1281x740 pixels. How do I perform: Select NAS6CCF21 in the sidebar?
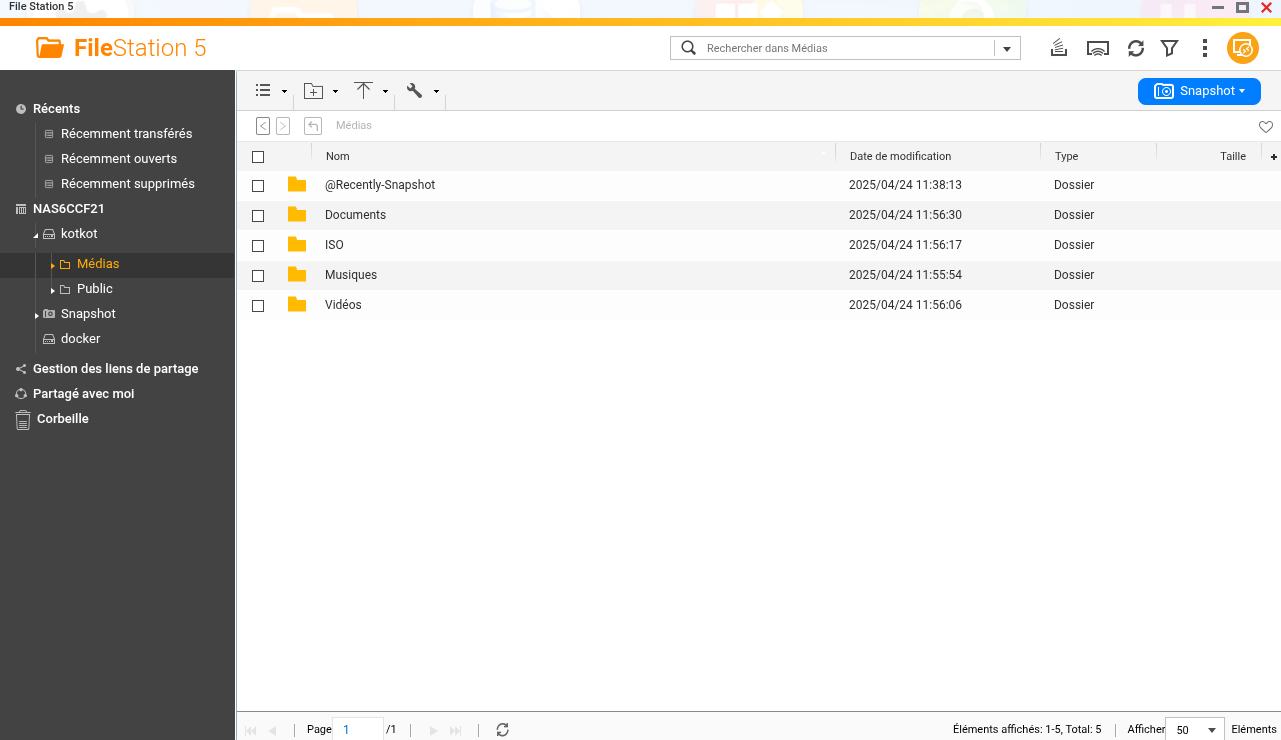pyautogui.click(x=69, y=208)
